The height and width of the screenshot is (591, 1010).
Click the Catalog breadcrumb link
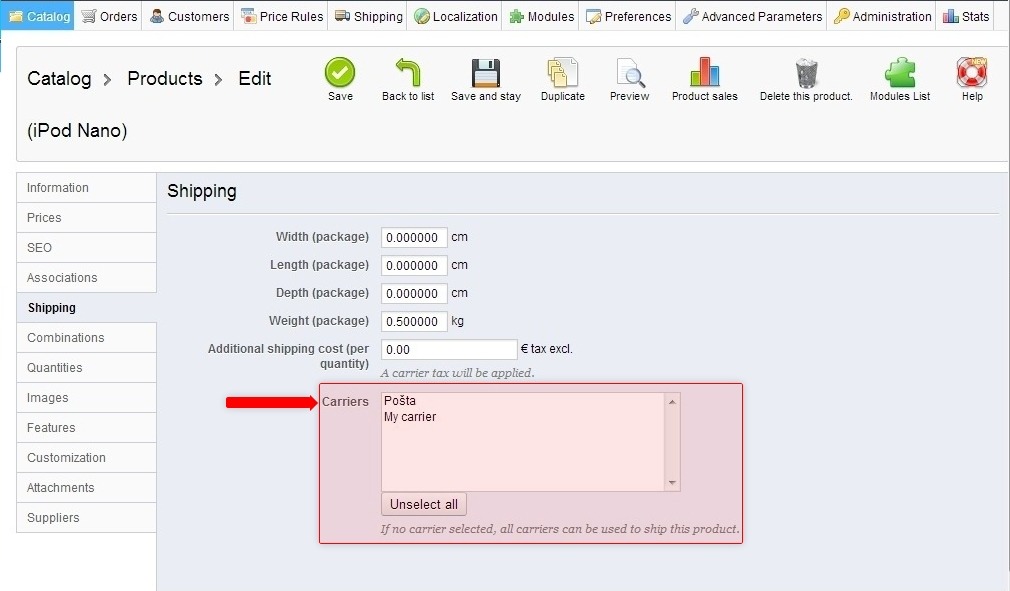(59, 79)
